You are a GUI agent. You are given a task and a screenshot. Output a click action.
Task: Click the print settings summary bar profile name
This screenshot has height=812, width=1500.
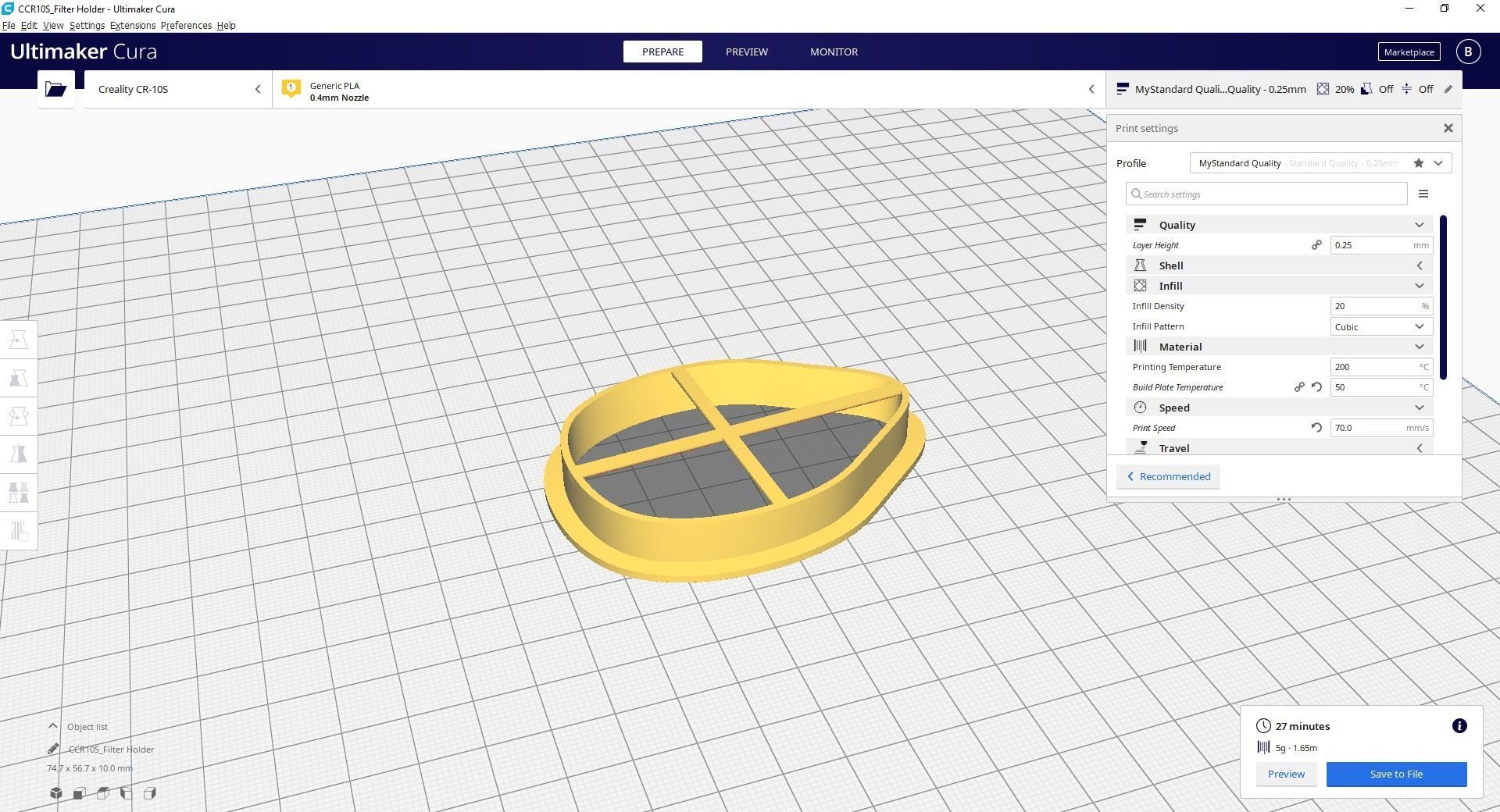pyautogui.click(x=1220, y=89)
